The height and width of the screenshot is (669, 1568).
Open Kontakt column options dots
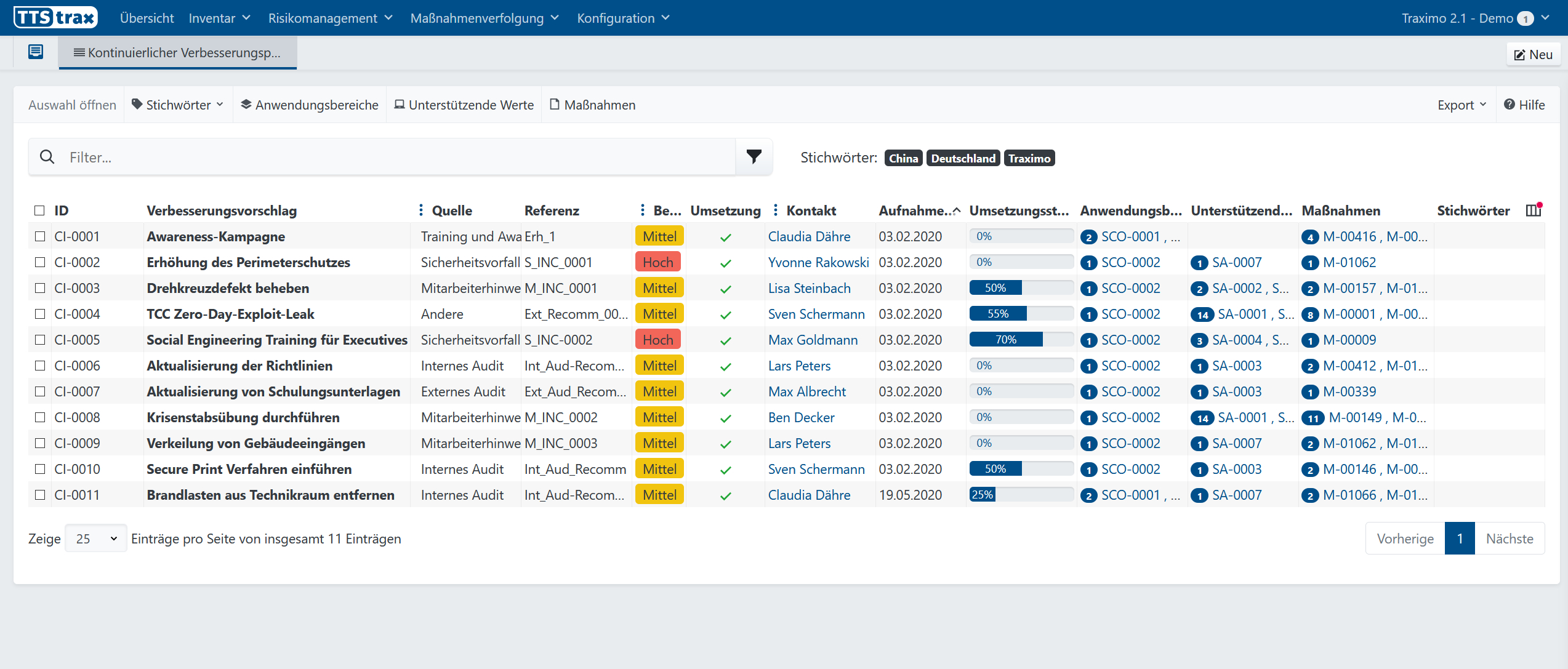point(776,210)
